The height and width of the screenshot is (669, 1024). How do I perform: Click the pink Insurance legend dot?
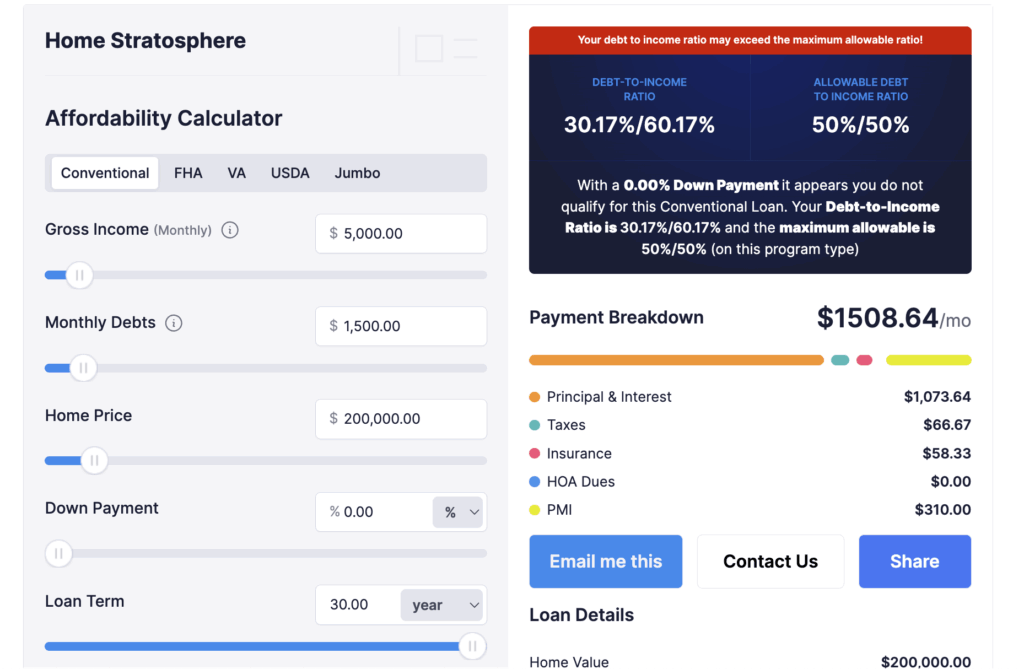coord(535,454)
